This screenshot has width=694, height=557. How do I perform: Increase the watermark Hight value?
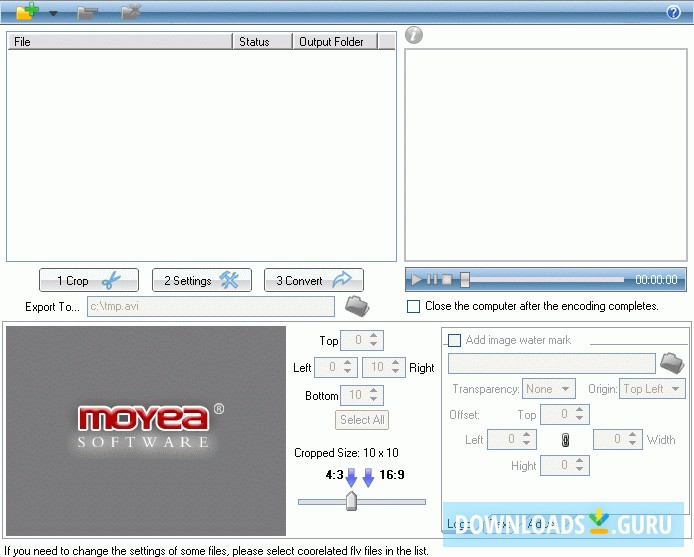pyautogui.click(x=579, y=461)
